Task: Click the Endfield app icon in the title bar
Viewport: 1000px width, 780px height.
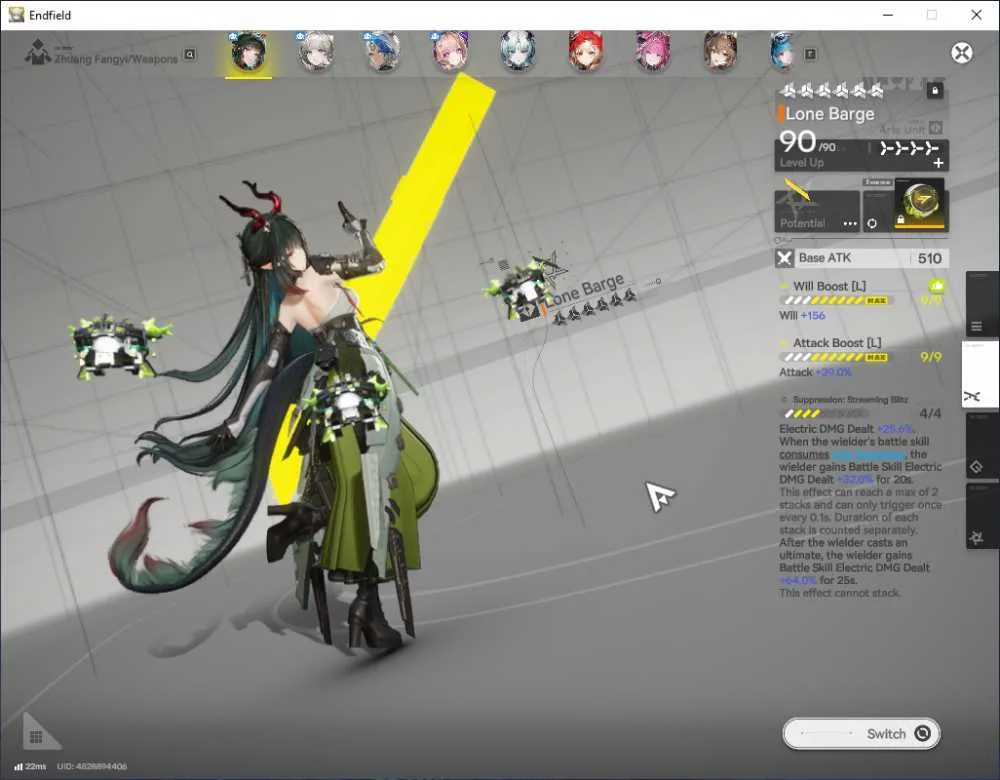Action: pos(16,15)
